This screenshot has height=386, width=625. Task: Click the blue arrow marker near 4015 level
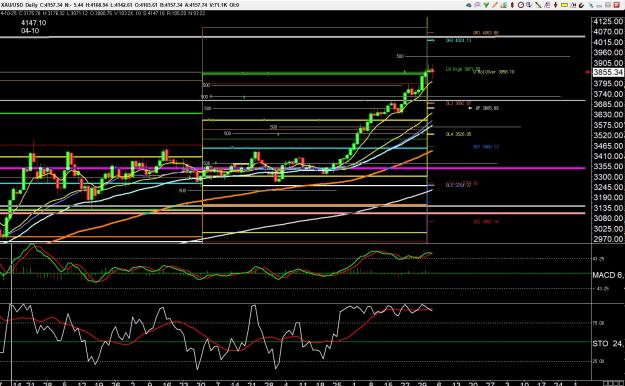(431, 40)
